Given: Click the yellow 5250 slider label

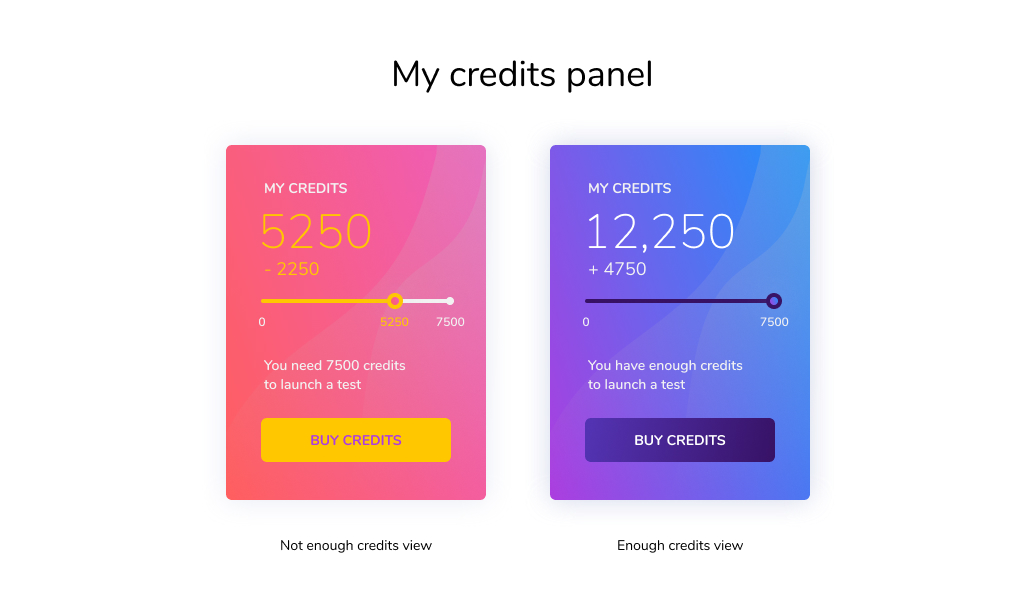Looking at the screenshot, I should pyautogui.click(x=394, y=322).
